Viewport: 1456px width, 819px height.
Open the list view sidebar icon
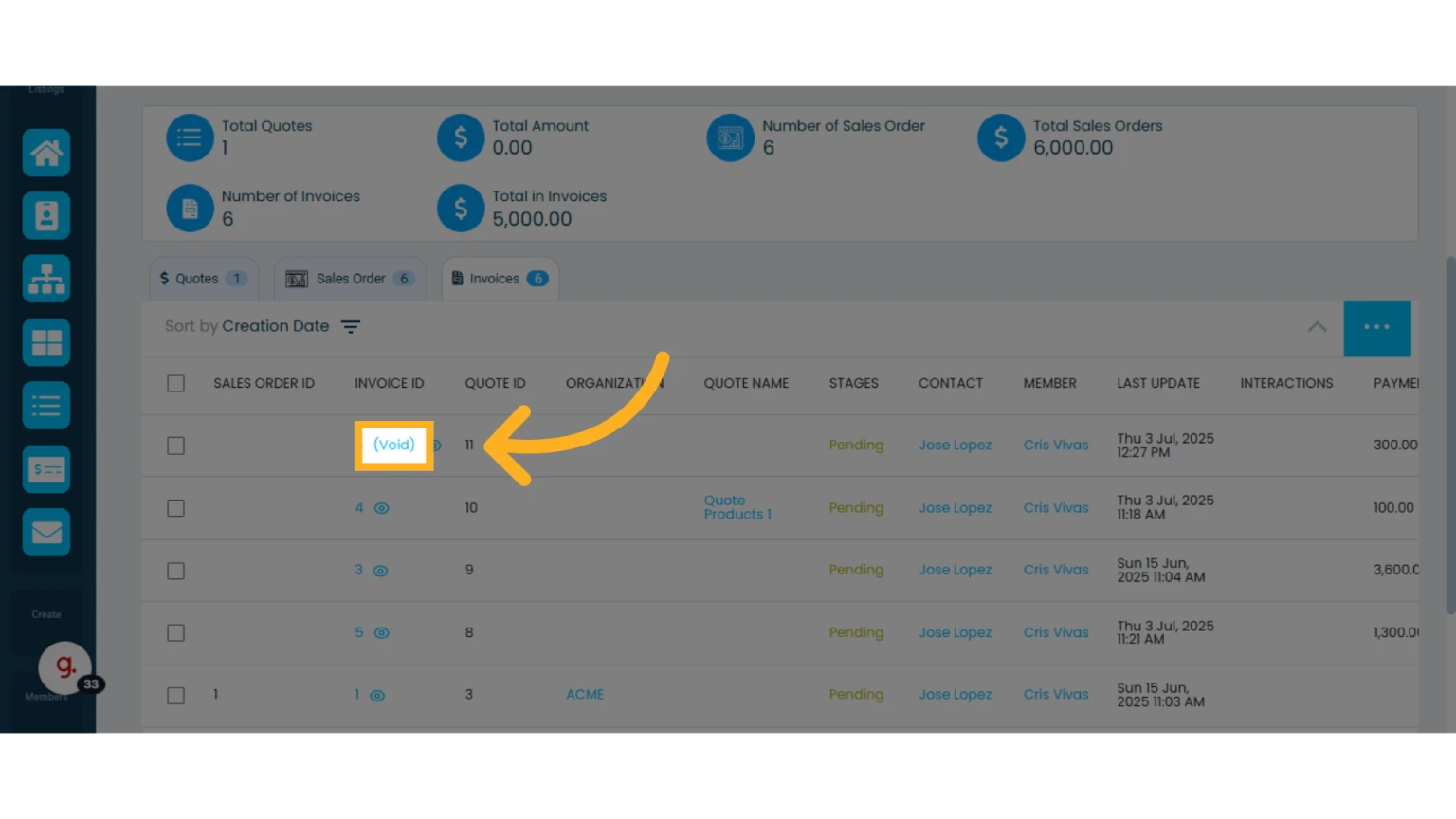coord(46,406)
